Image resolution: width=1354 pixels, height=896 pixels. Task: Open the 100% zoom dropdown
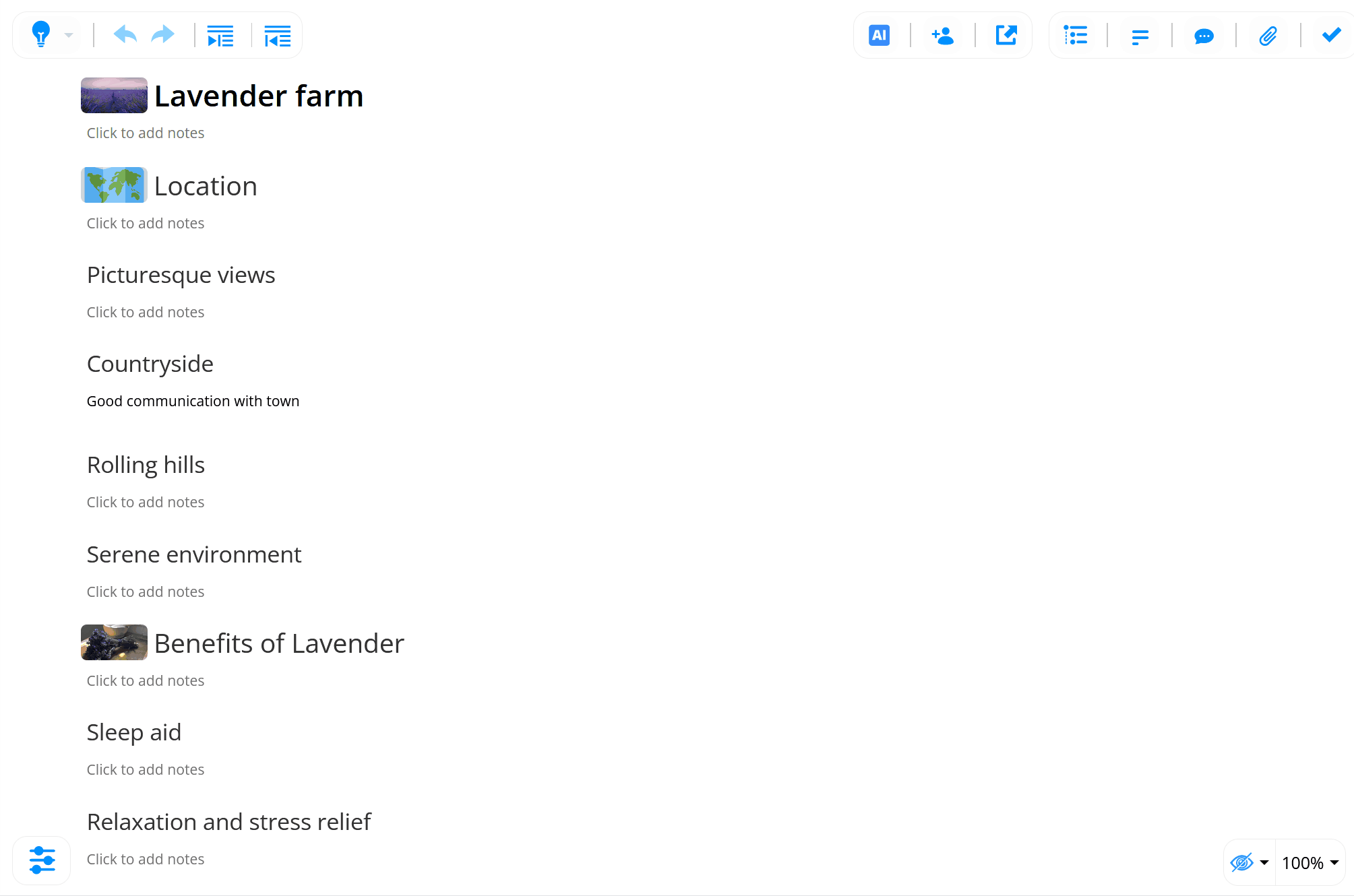[x=1310, y=862]
